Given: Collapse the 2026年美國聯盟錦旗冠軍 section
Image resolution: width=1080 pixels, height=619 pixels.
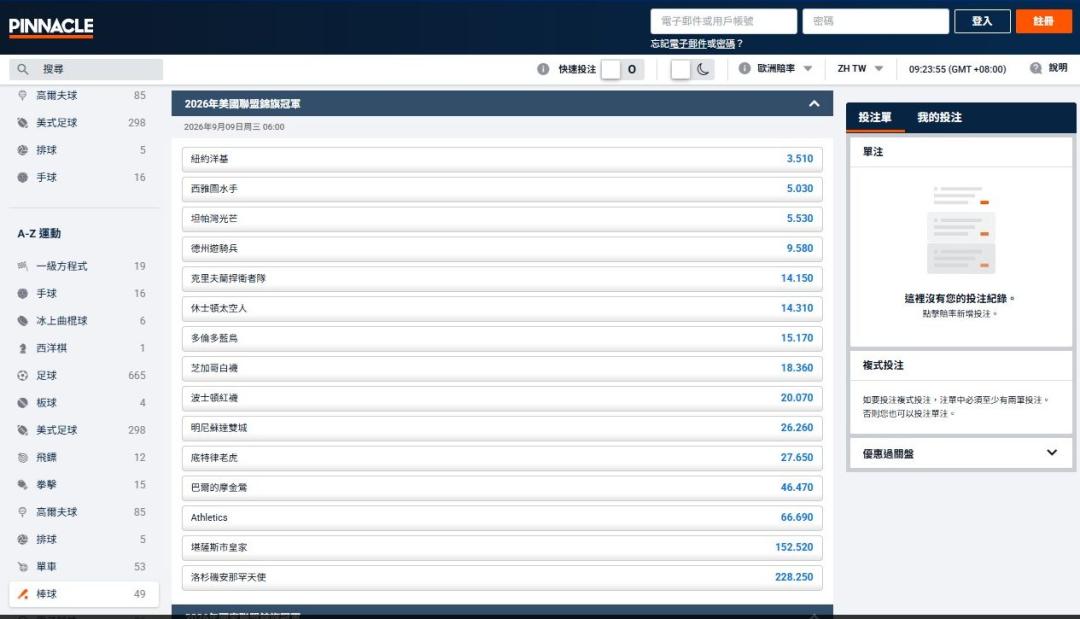Looking at the screenshot, I should pyautogui.click(x=814, y=104).
